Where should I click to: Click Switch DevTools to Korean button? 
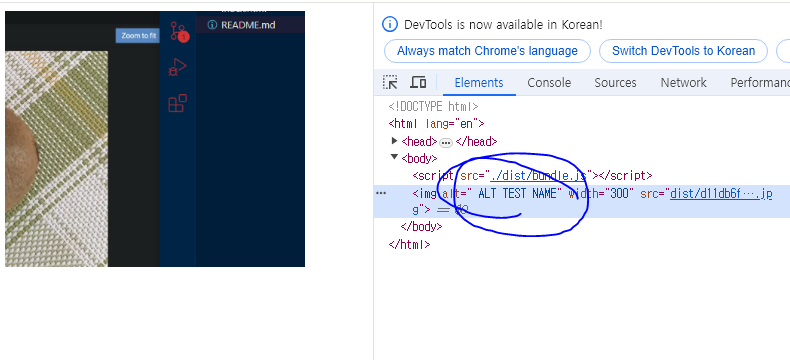[x=683, y=51]
